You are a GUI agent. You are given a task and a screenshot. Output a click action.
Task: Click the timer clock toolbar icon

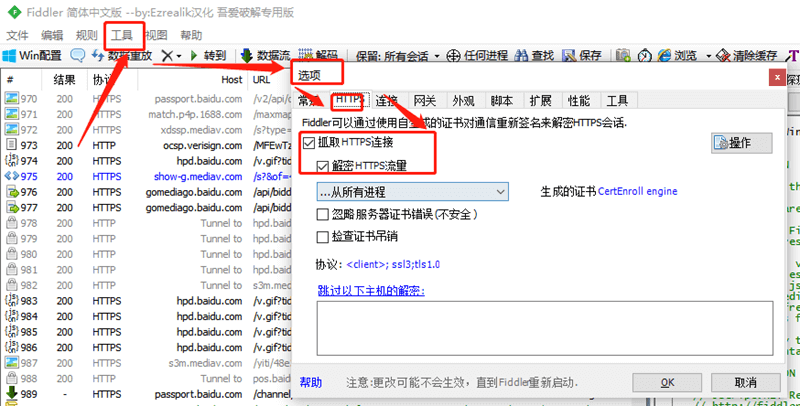click(x=645, y=56)
